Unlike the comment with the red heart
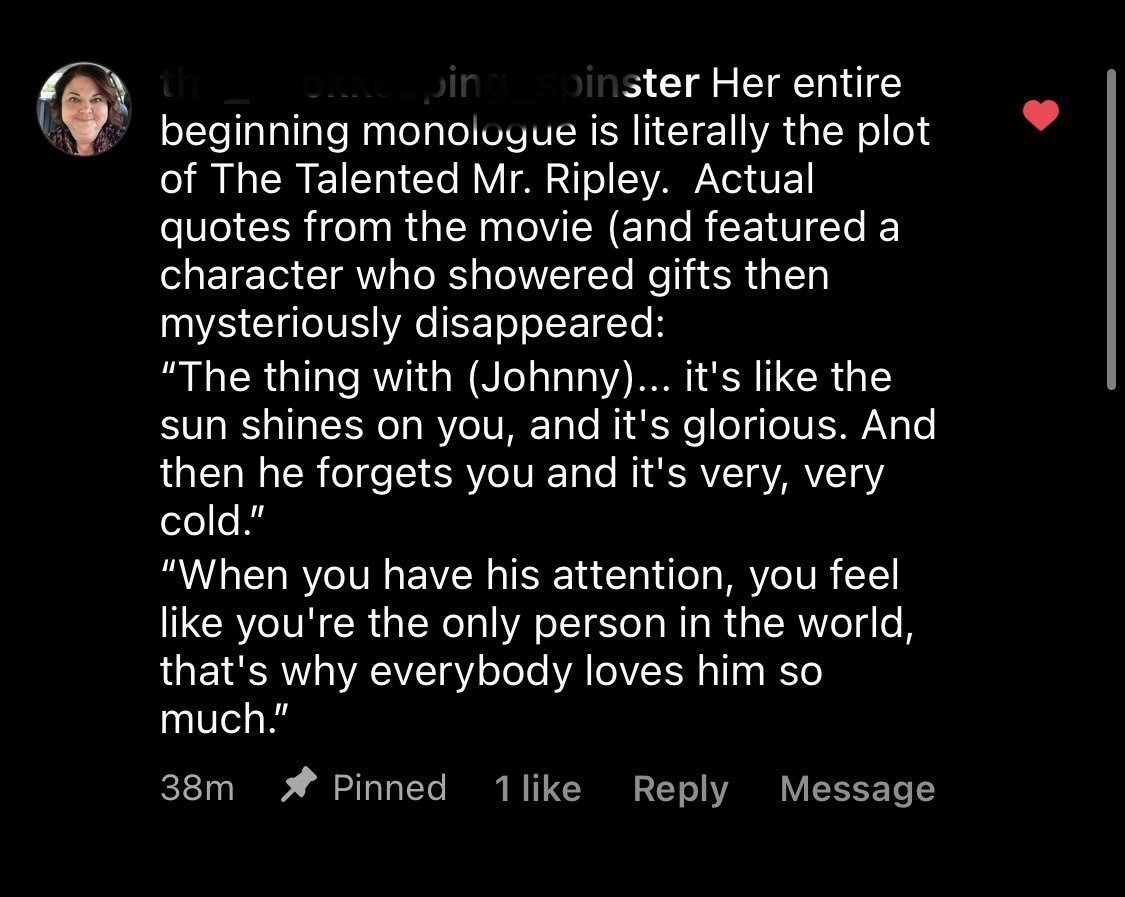Screen dimensions: 1125x897 tap(1041, 116)
